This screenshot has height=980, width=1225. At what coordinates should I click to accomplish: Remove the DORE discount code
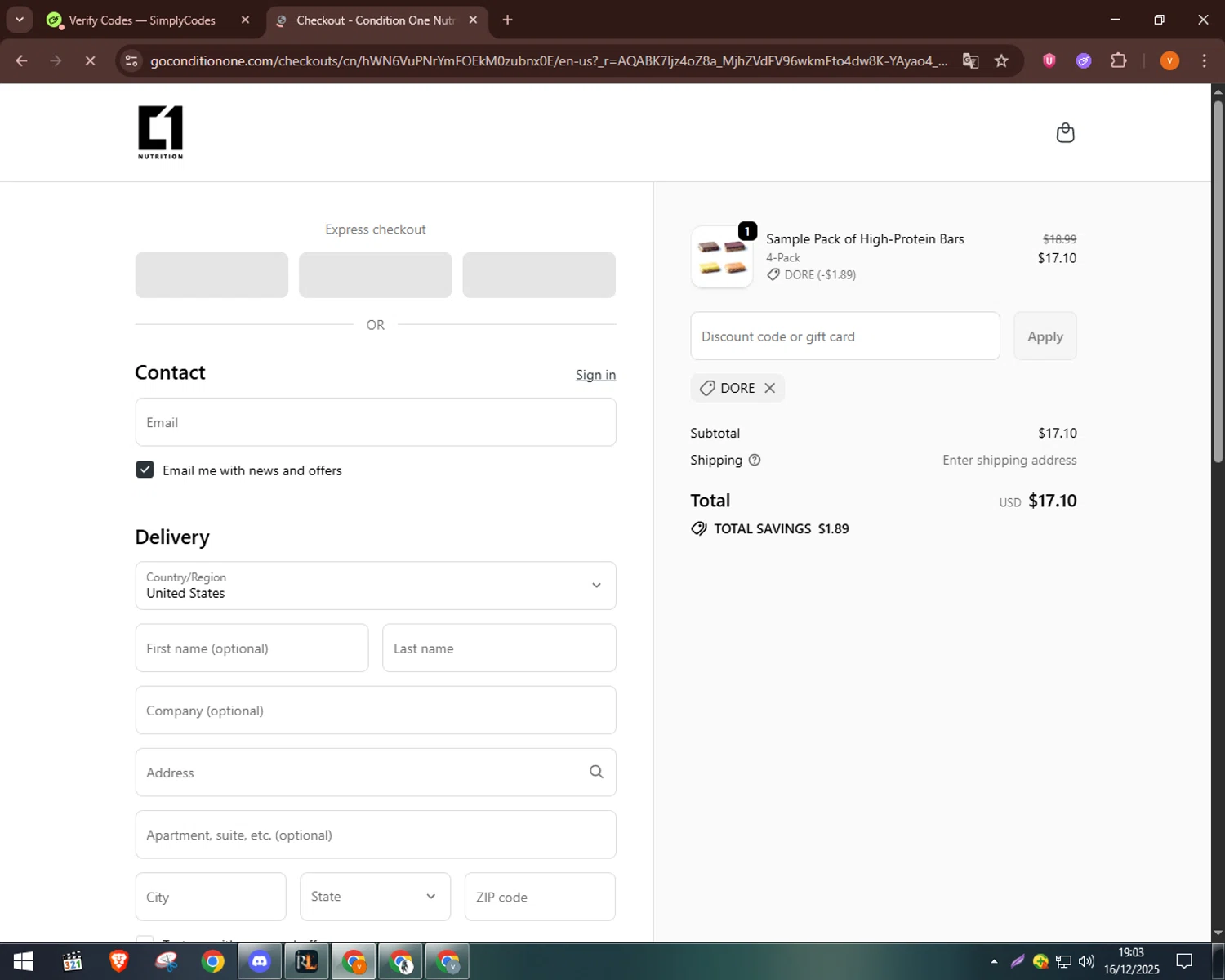point(769,388)
